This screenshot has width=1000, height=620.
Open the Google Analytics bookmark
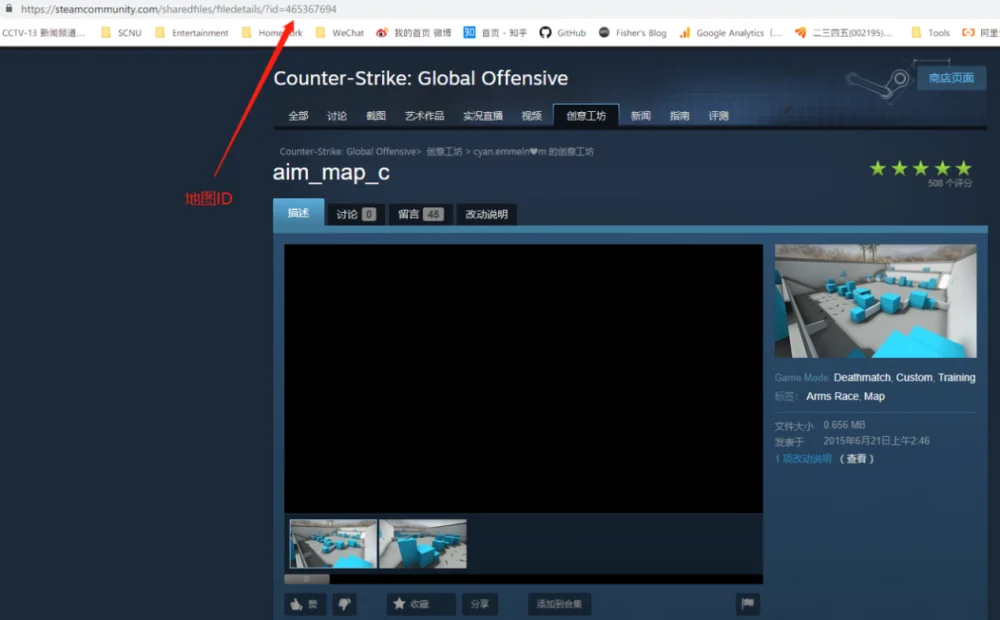click(730, 33)
